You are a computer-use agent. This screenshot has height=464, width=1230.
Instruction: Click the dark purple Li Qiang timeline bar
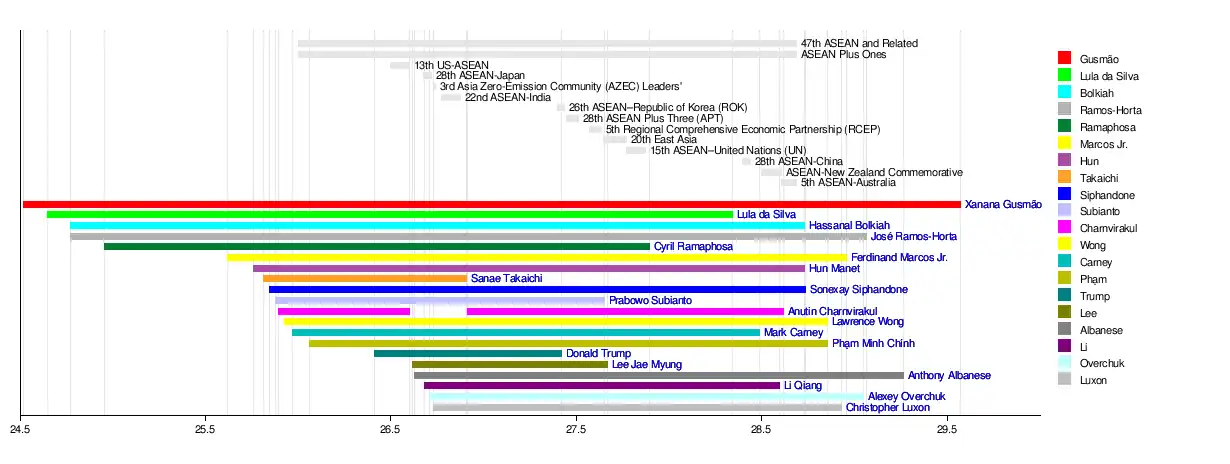(602, 385)
